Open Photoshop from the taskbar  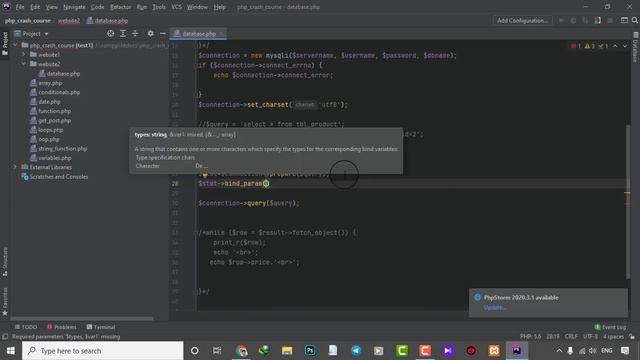[310, 351]
